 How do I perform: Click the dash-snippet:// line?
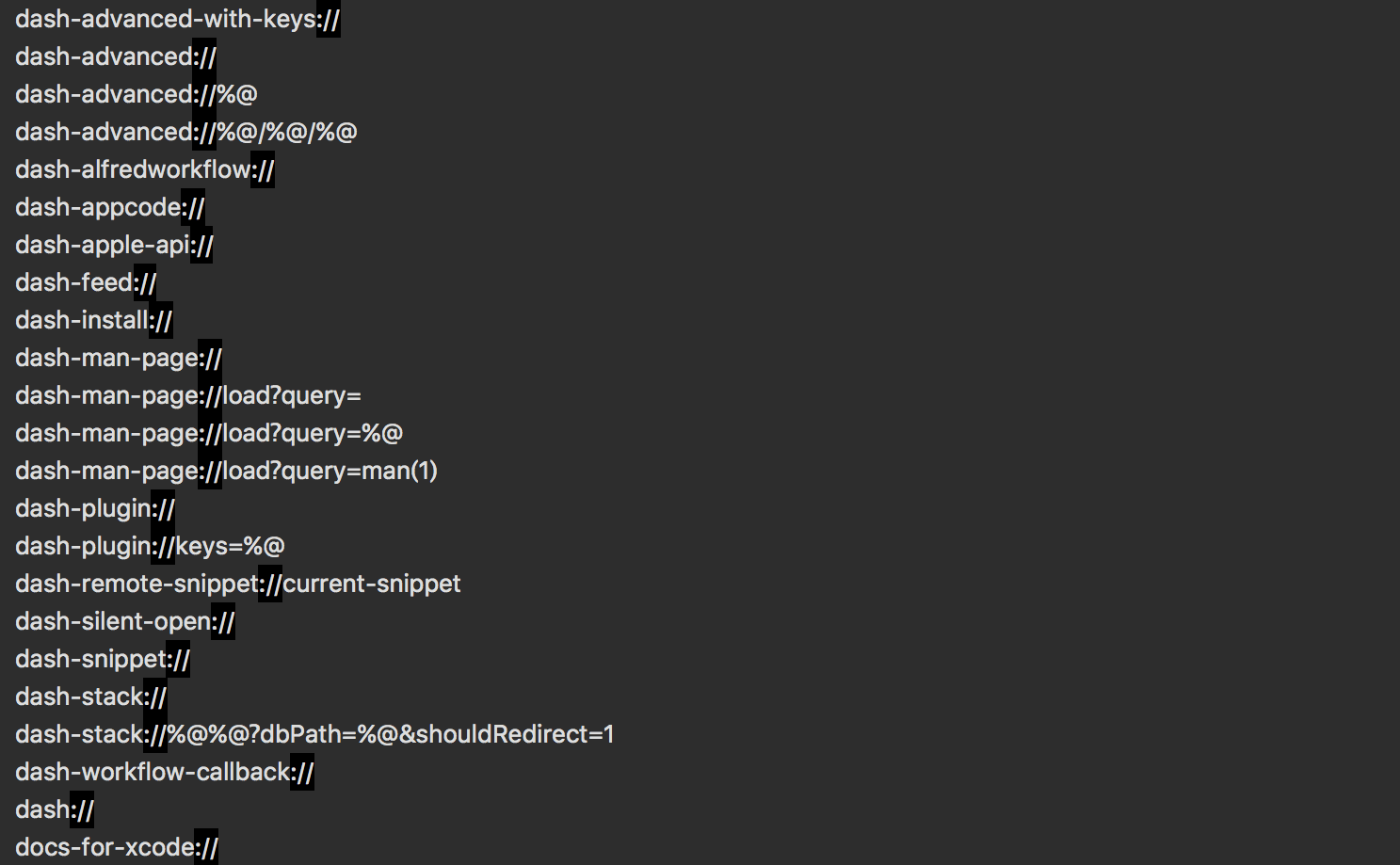(x=103, y=659)
